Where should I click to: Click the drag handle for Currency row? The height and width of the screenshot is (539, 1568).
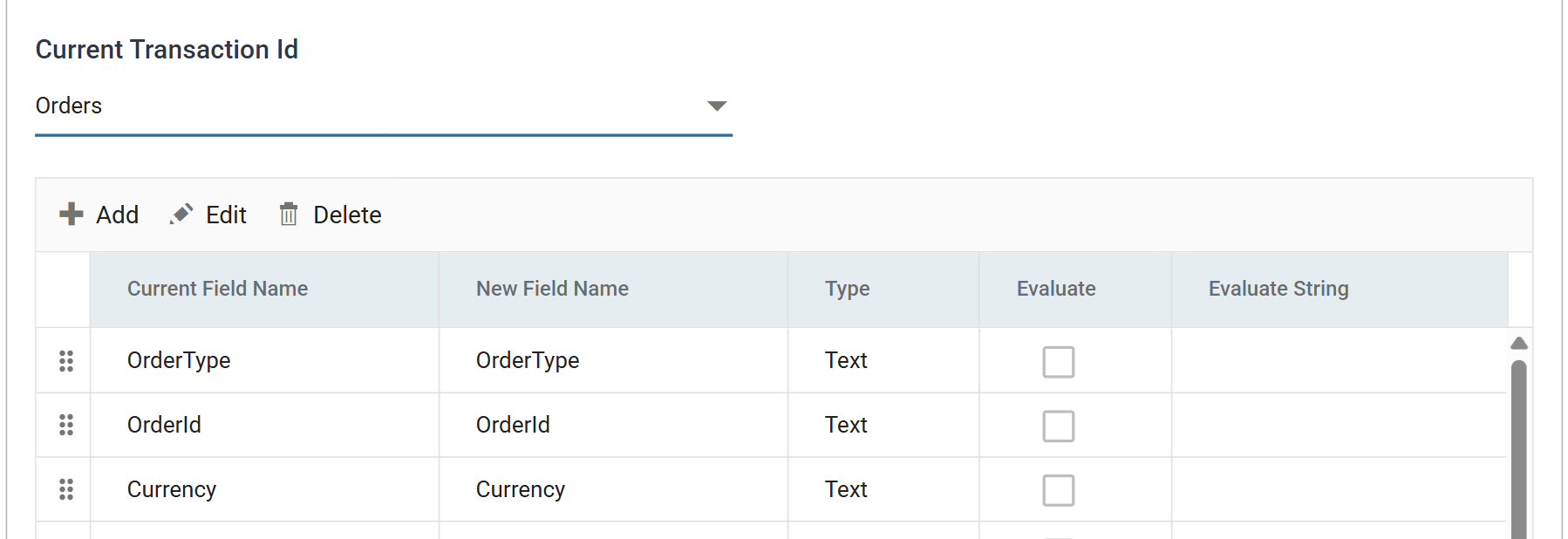(x=66, y=489)
